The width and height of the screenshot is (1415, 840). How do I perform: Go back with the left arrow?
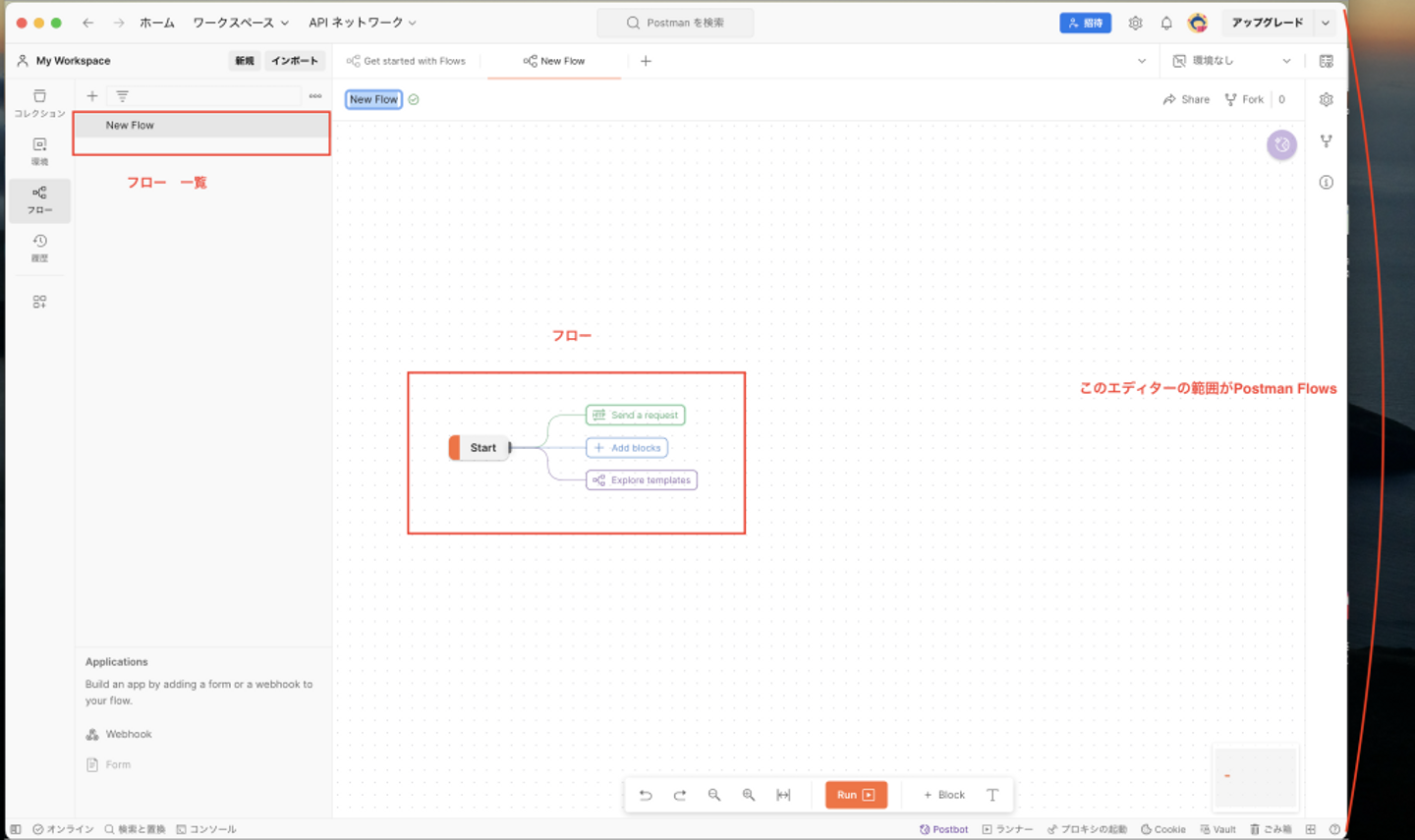(x=88, y=23)
